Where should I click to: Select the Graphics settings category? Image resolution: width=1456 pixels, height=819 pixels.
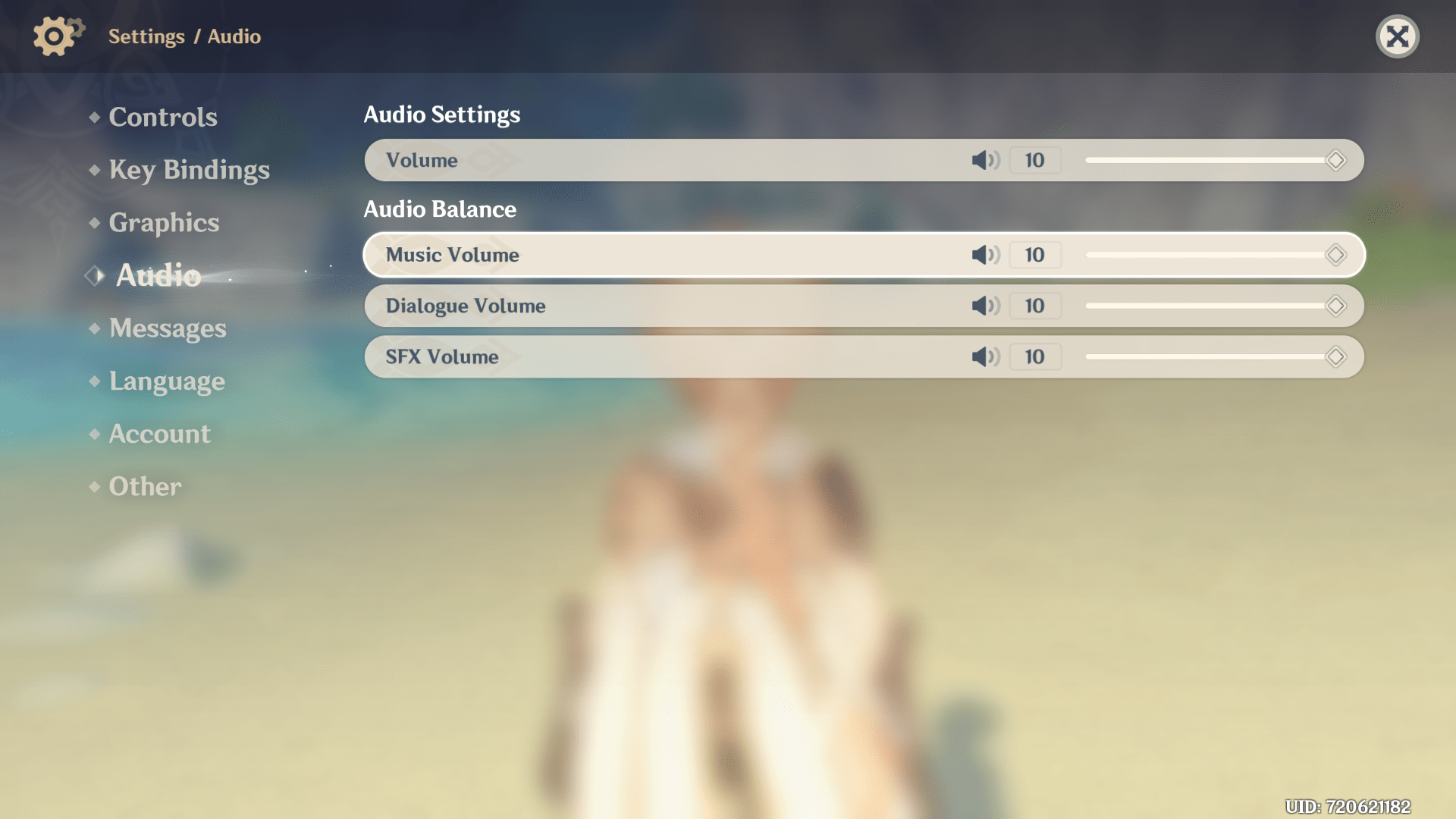163,222
